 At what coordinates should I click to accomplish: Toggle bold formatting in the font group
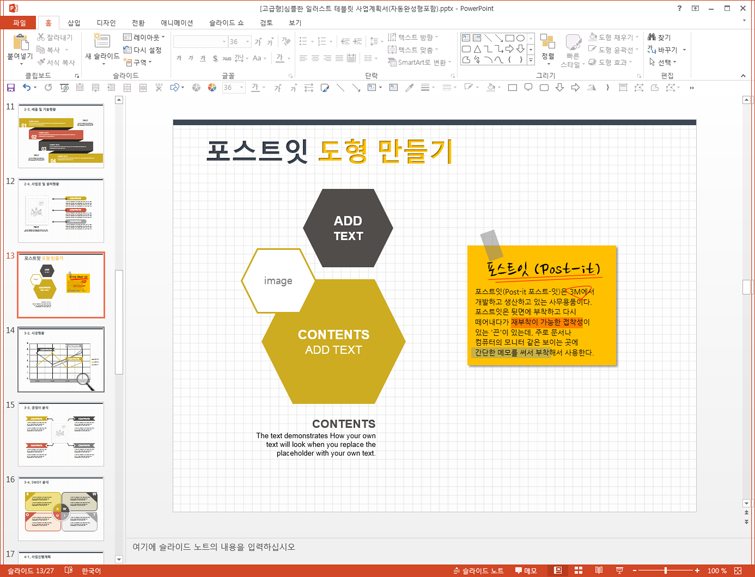[179, 58]
